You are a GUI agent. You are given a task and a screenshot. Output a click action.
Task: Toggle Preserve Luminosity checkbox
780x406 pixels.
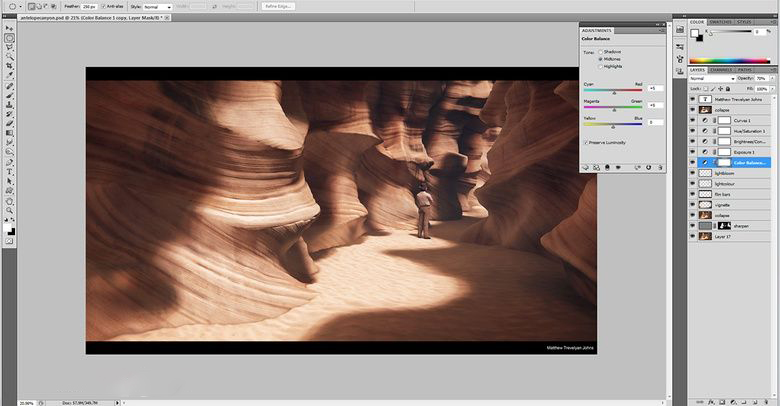(586, 142)
